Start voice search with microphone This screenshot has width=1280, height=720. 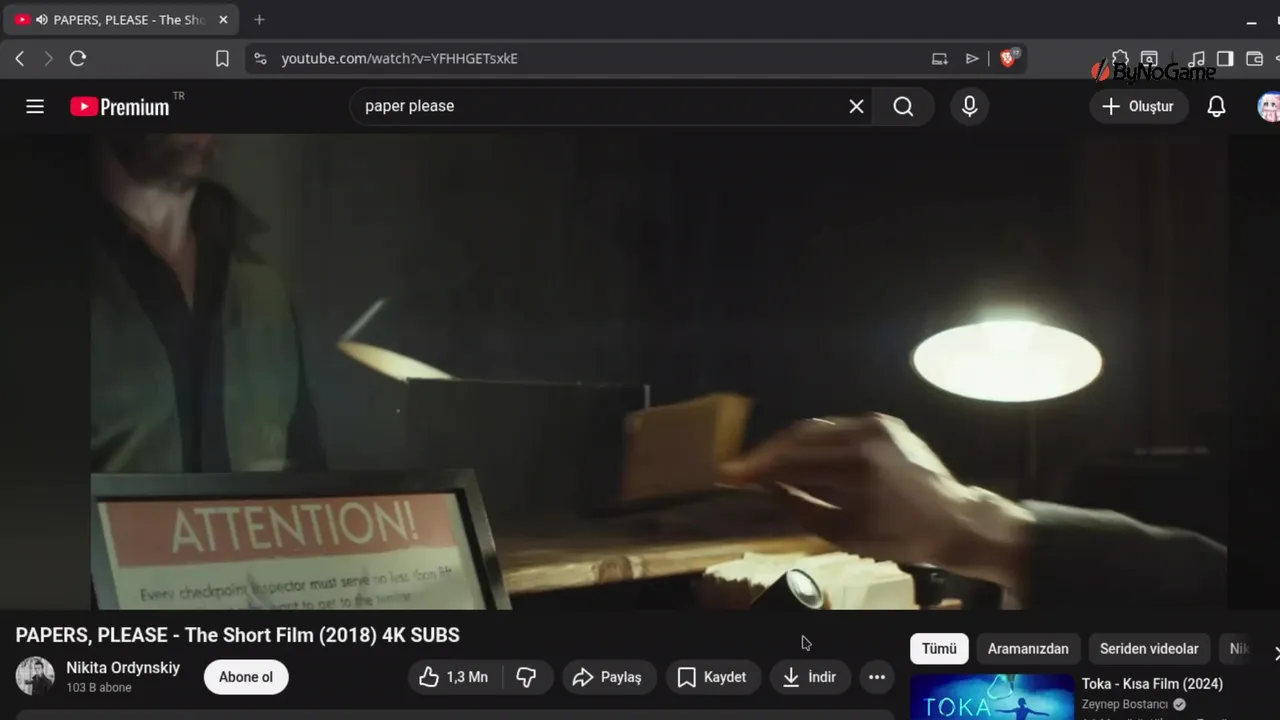coord(969,106)
